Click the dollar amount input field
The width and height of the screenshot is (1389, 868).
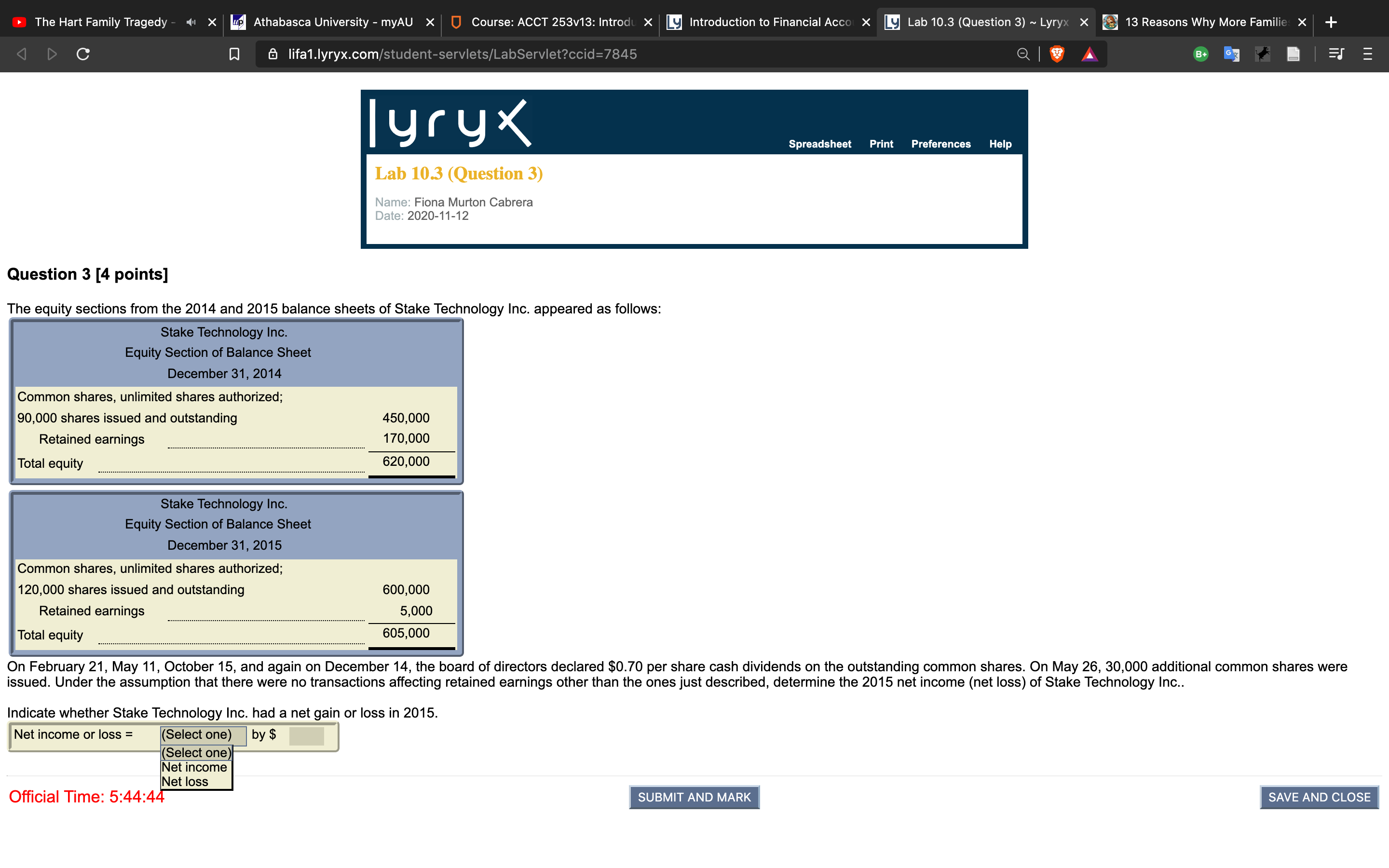click(x=307, y=736)
